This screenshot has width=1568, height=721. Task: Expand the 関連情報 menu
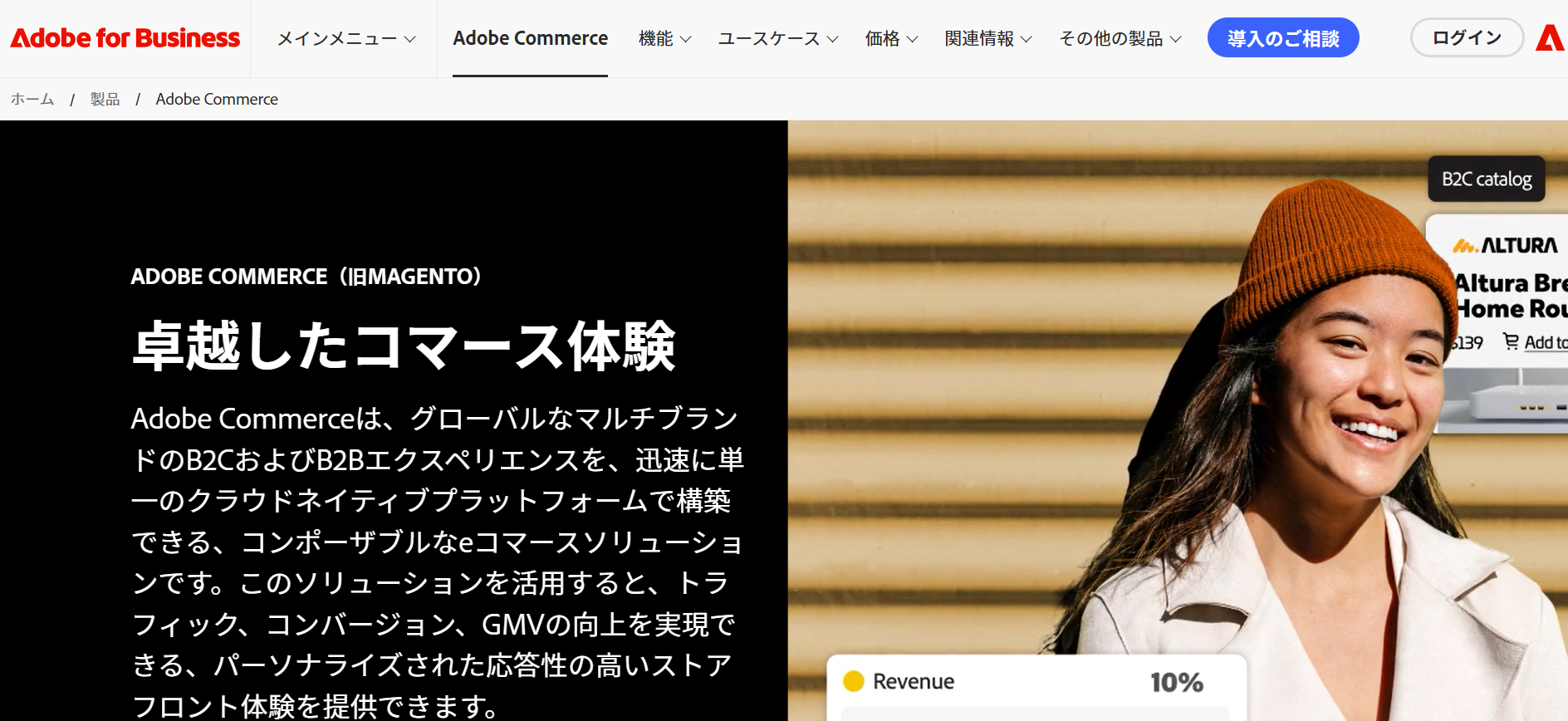click(988, 39)
